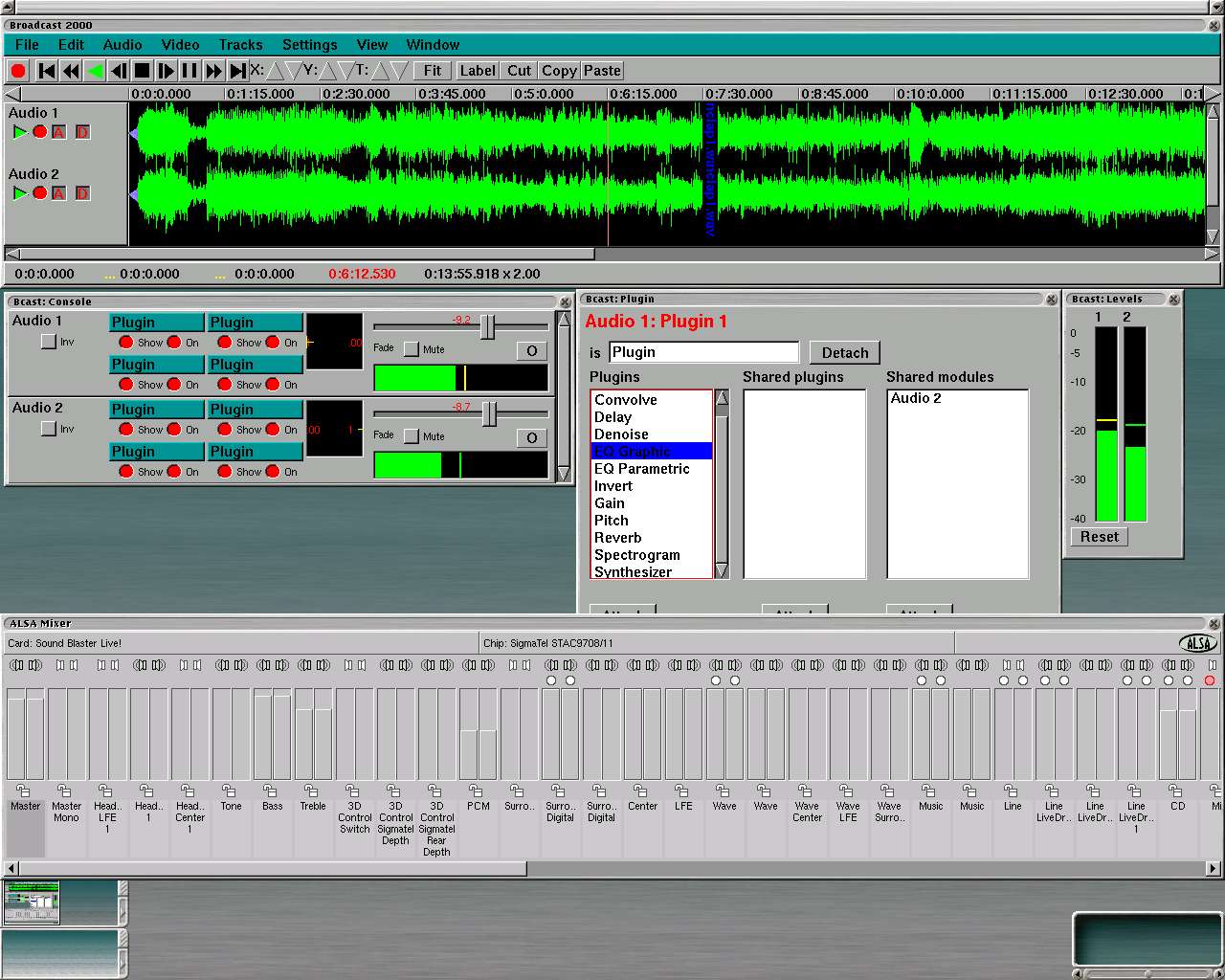Click the Fit button in the toolbar
Image resolution: width=1225 pixels, height=980 pixels.
(433, 71)
